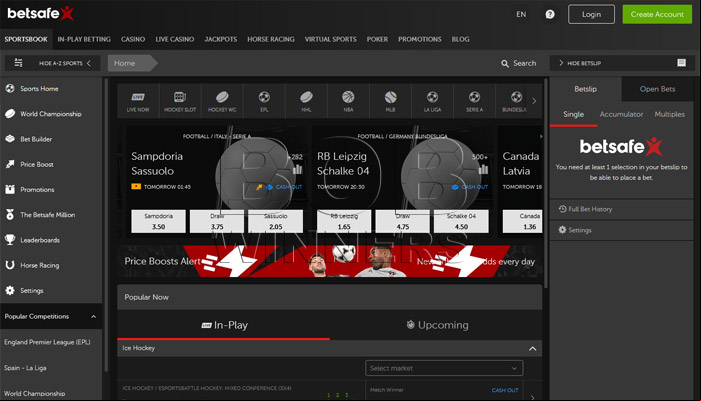Image resolution: width=701 pixels, height=401 pixels.
Task: Select the In-Play tab
Action: click(x=224, y=325)
